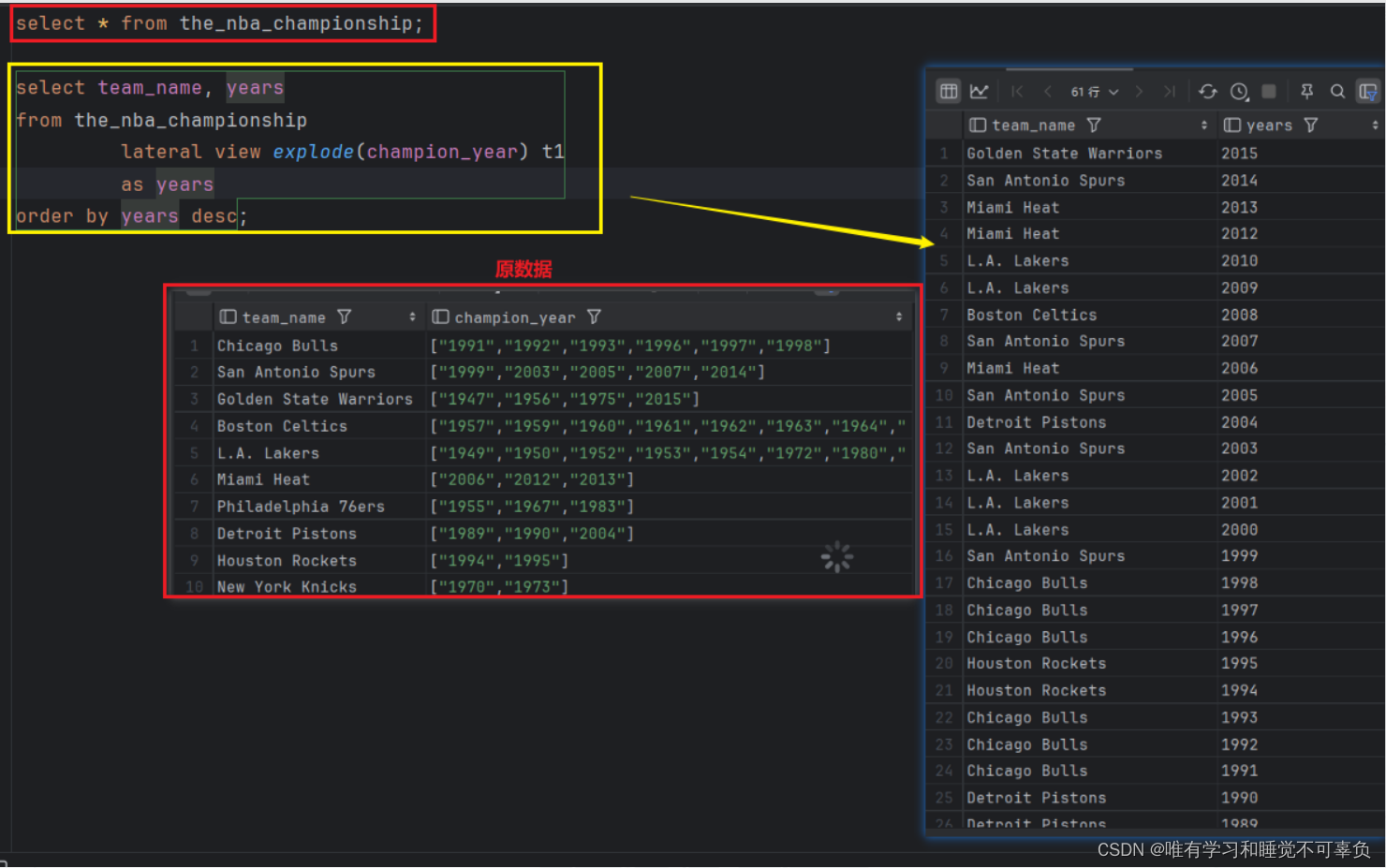Select the years header in results grid

(1269, 125)
